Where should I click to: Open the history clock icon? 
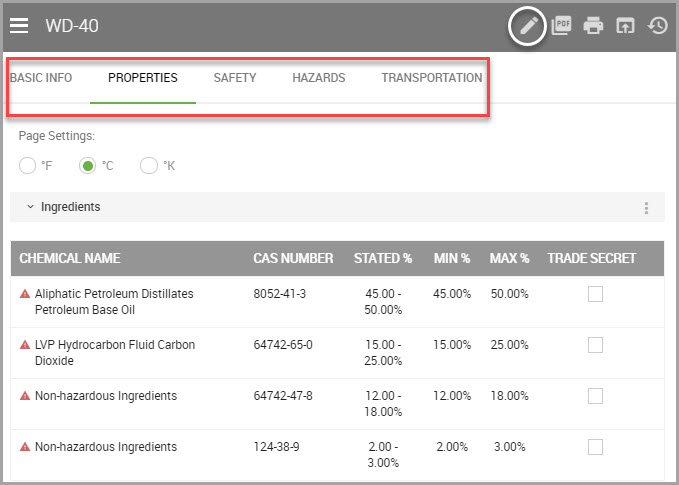[x=657, y=26]
